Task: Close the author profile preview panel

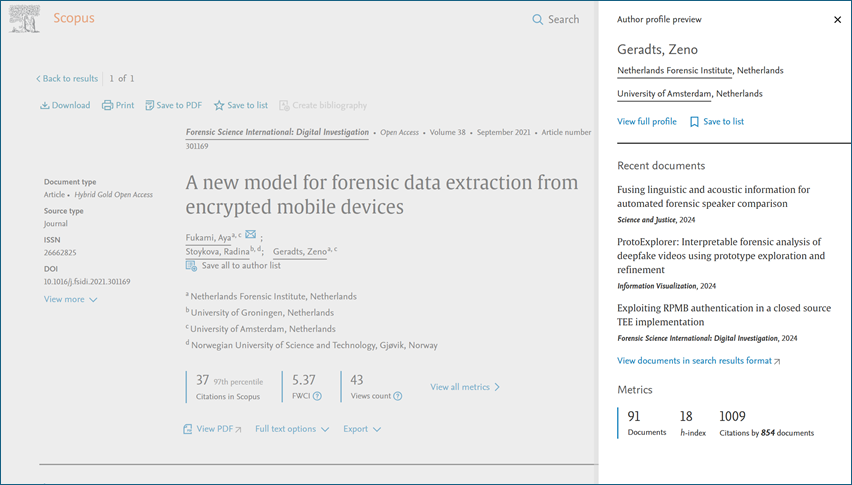Action: (x=837, y=20)
